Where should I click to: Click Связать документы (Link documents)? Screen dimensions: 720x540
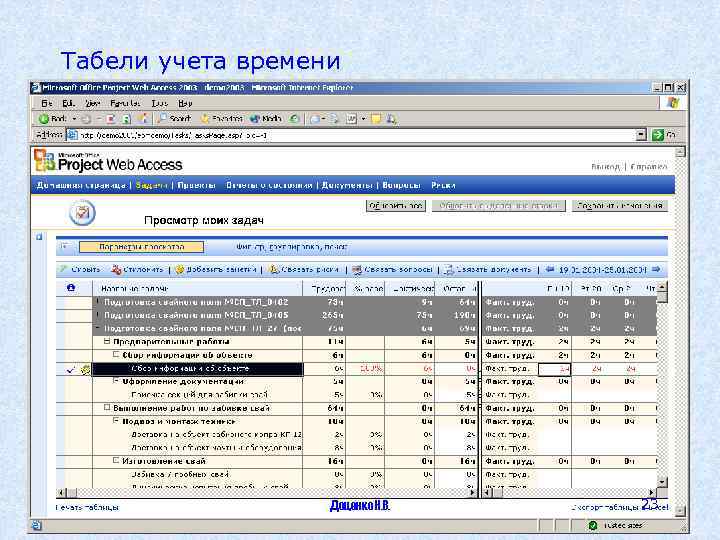(488, 270)
